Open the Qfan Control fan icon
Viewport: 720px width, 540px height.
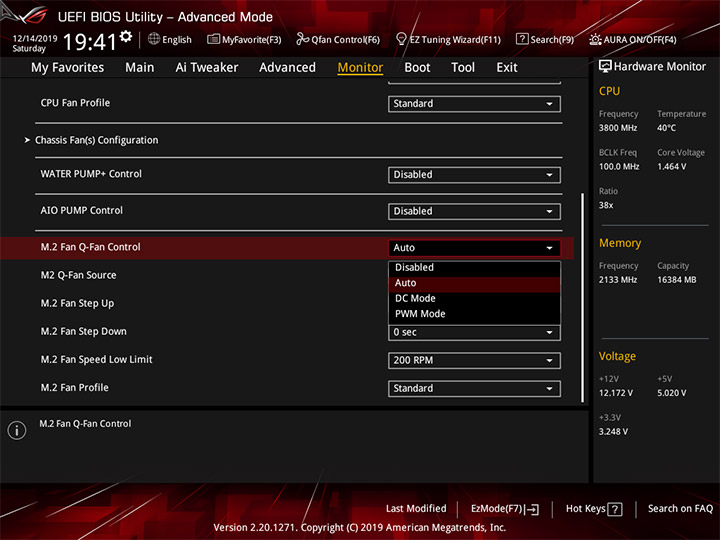point(302,39)
